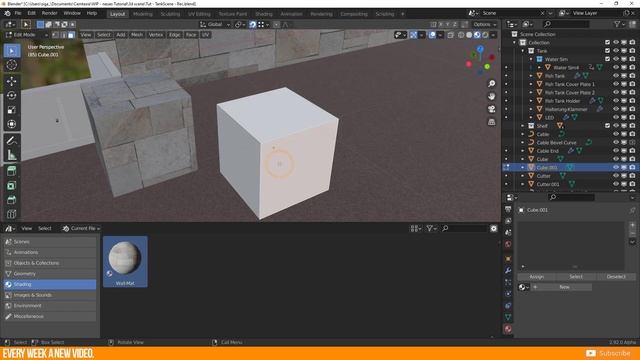This screenshot has width=640, height=360.
Task: Open the Object Data properties tab
Action: (x=508, y=317)
